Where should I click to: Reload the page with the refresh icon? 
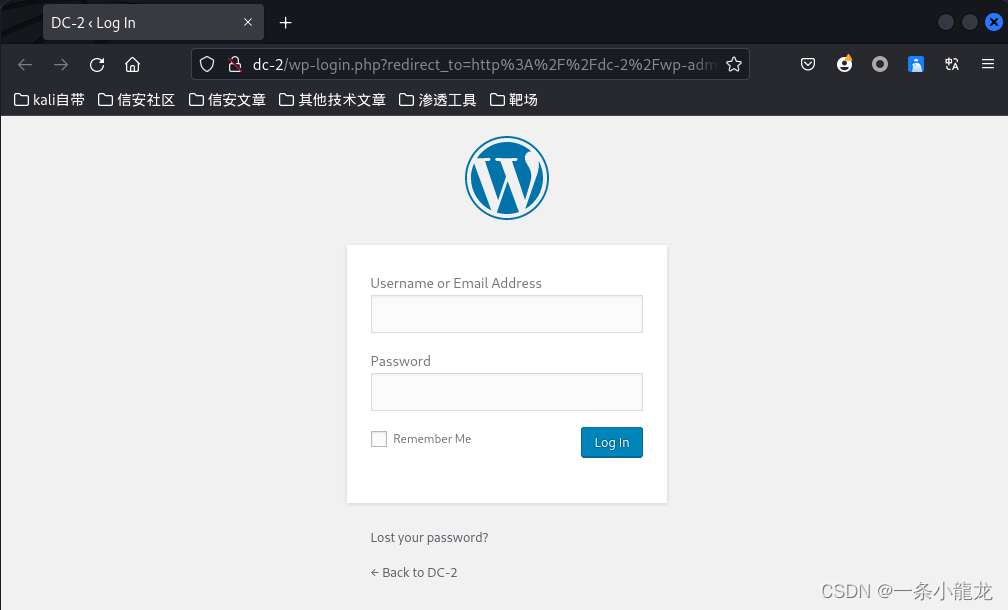pos(97,64)
